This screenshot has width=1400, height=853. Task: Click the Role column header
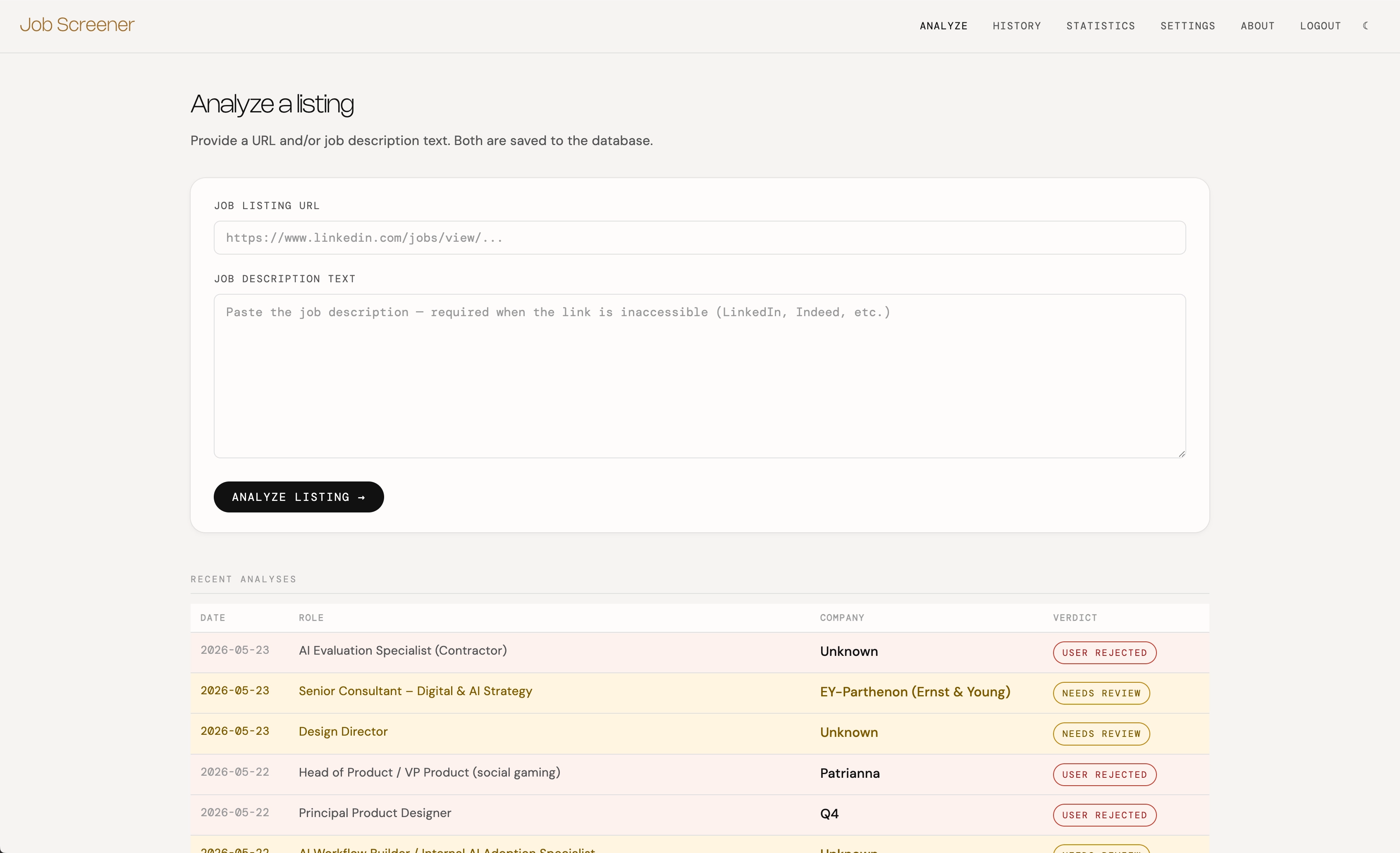point(311,617)
